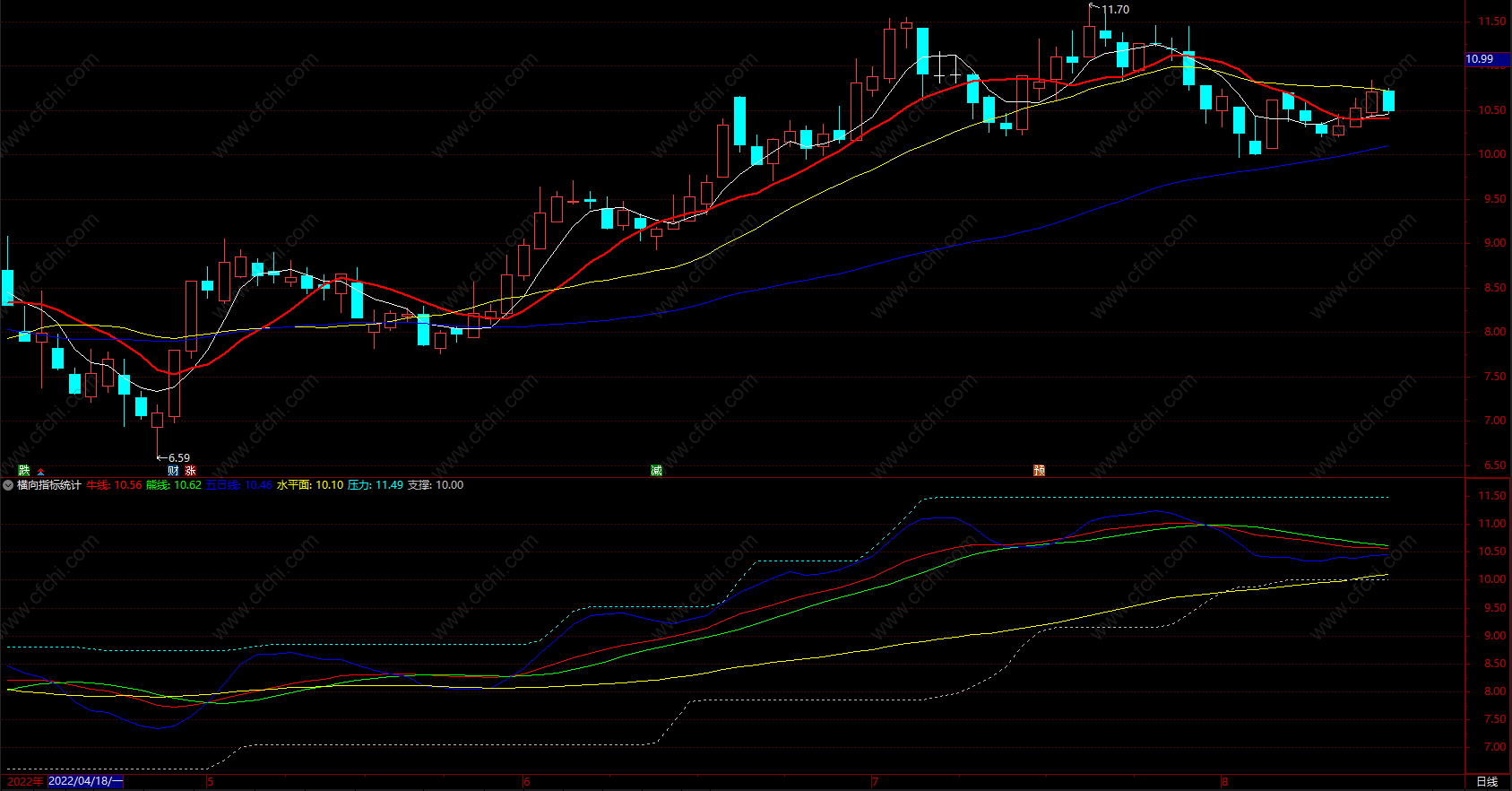Click the 6.59 low price label
This screenshot has width=1512, height=791.
[x=179, y=458]
